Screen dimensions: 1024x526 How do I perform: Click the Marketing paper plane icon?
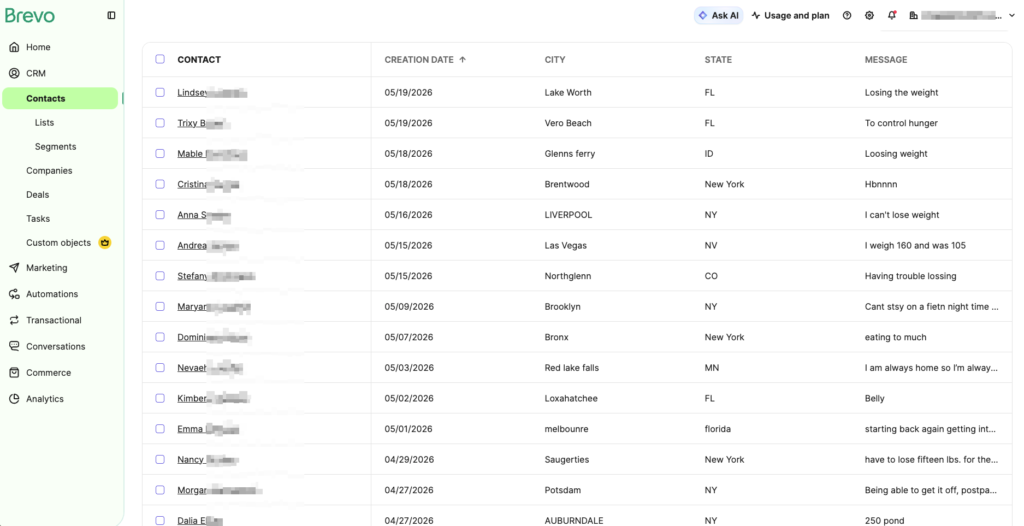tap(14, 268)
